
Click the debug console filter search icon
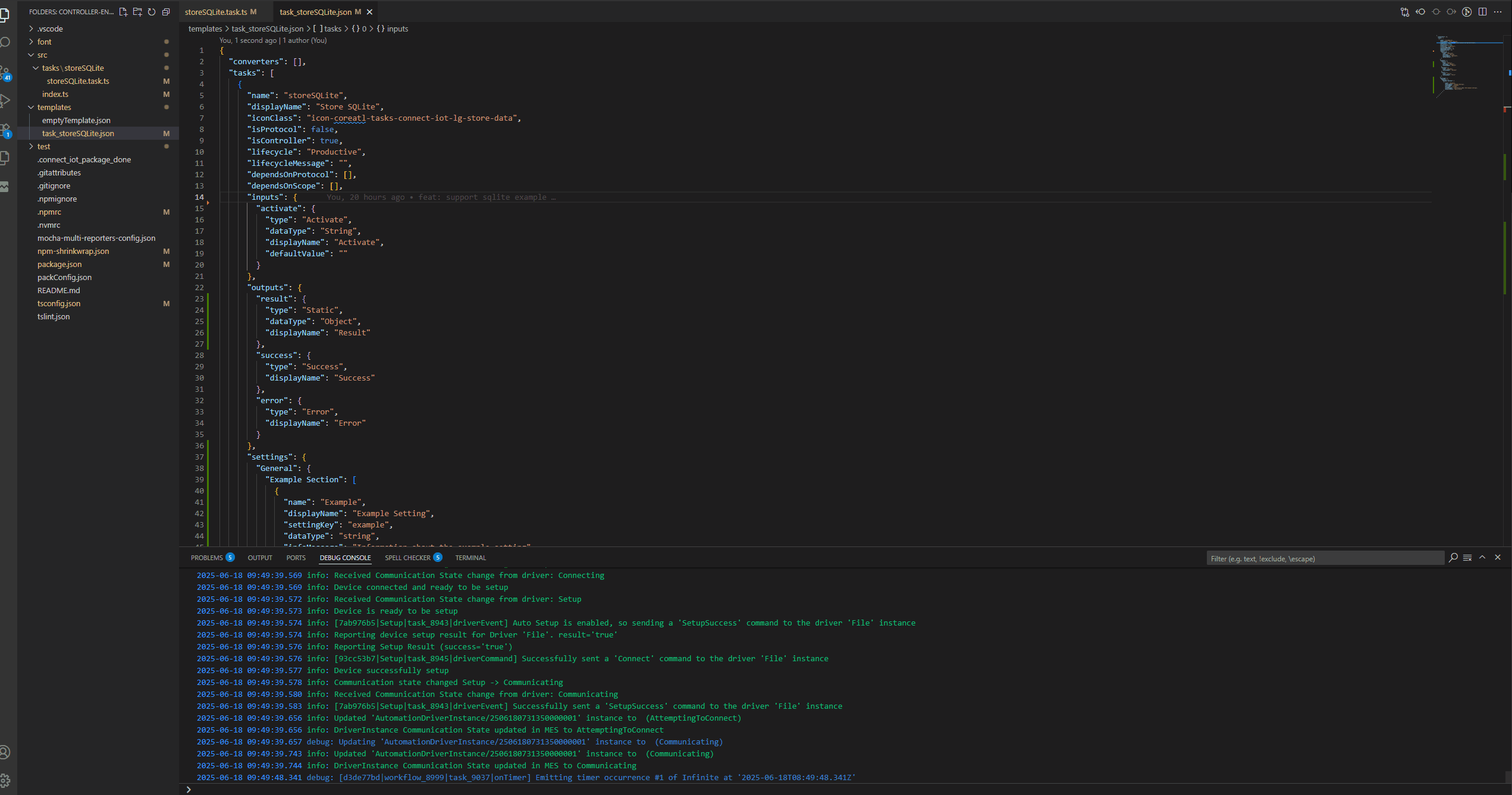[x=1453, y=558]
